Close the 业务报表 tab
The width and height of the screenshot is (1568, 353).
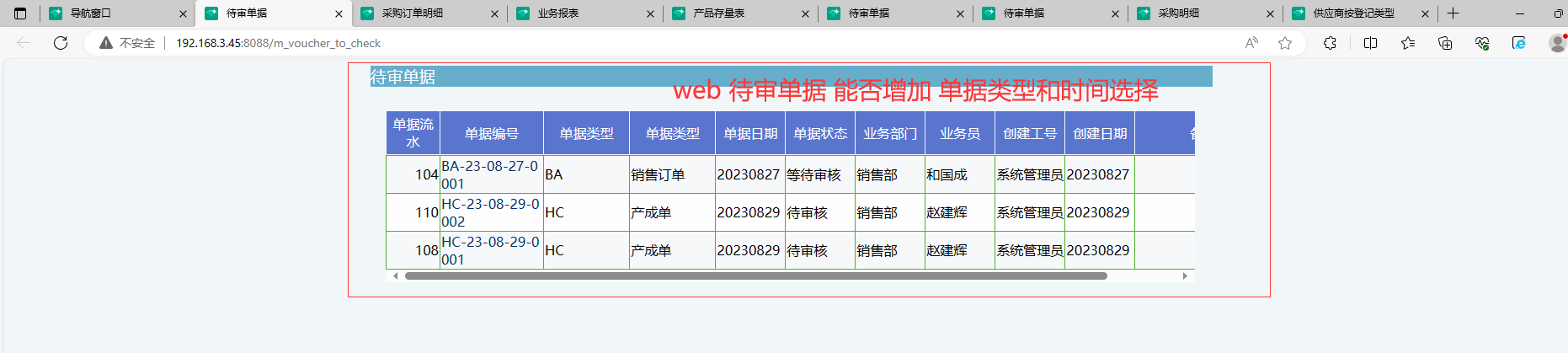tap(650, 13)
